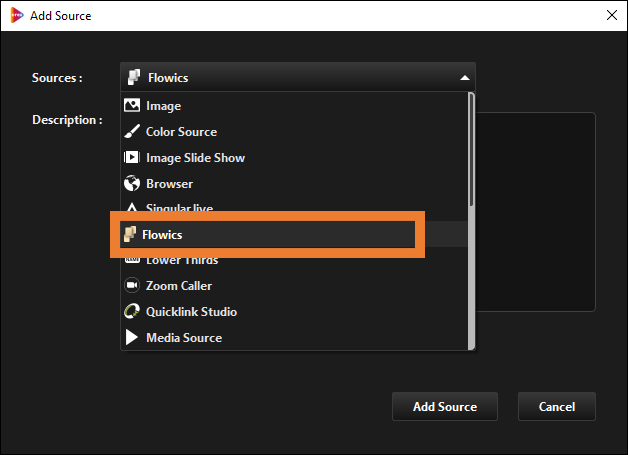Select Image from the sources list

(x=294, y=106)
